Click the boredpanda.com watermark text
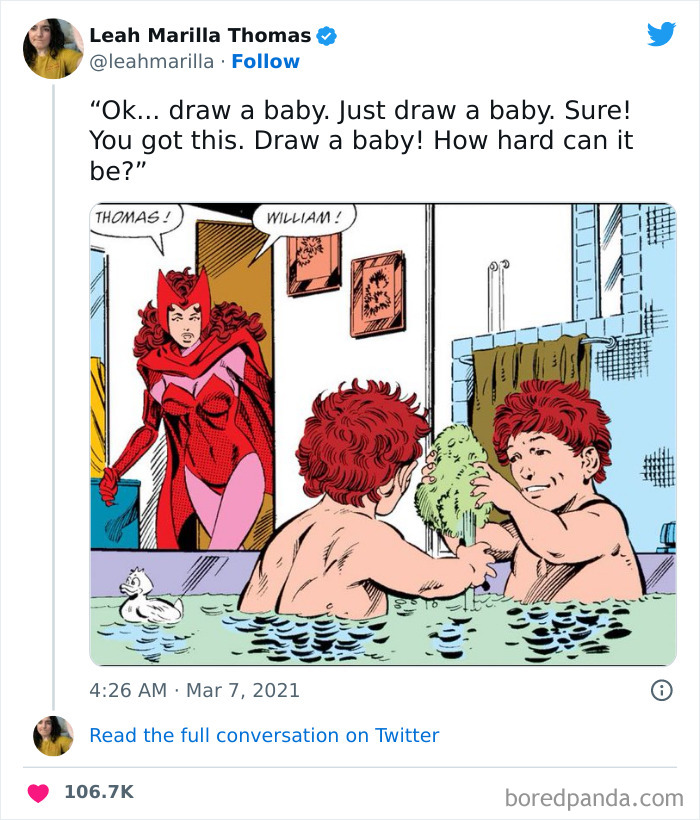 coord(595,789)
